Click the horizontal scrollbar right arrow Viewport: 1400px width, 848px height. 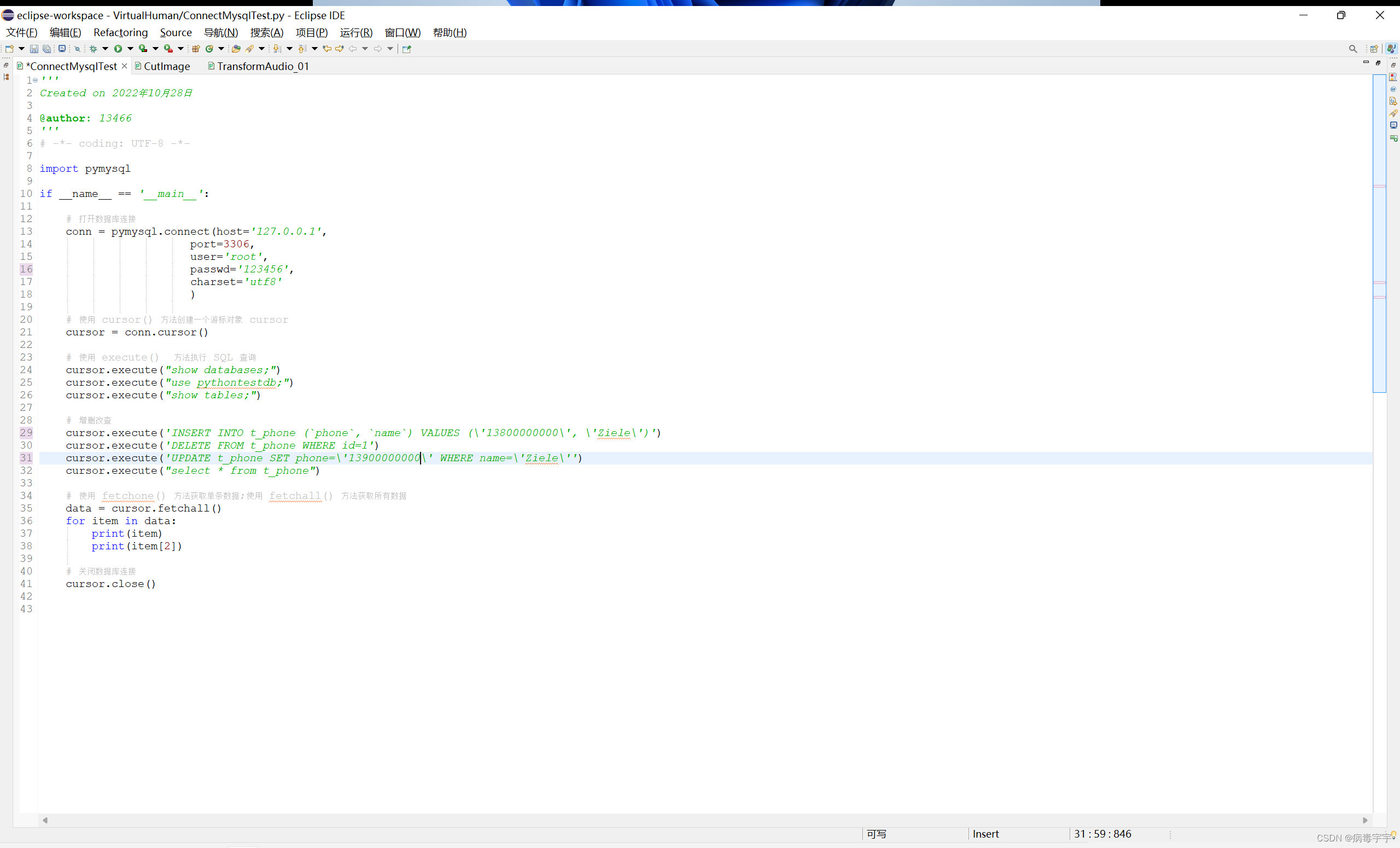1365,820
